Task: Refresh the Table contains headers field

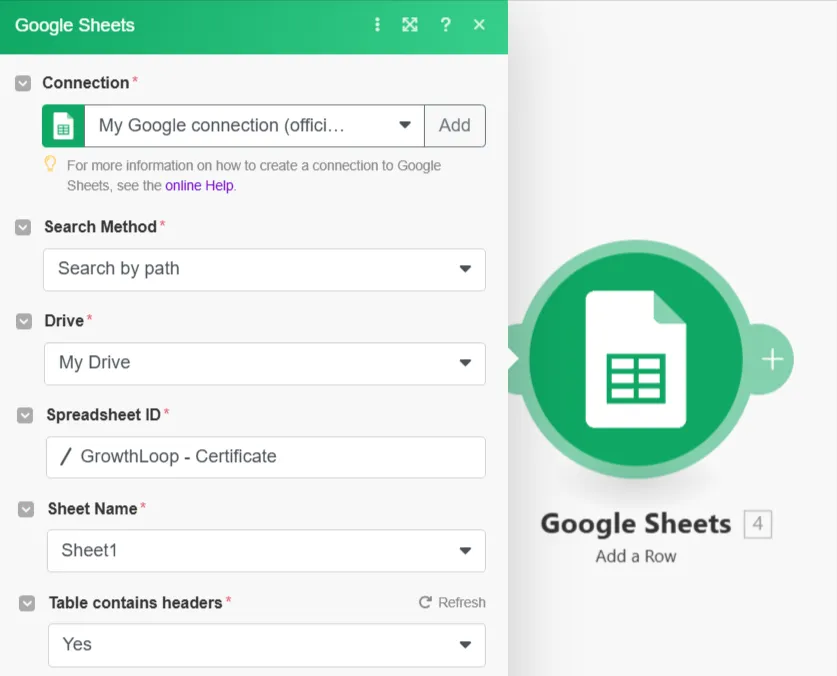Action: pos(452,602)
